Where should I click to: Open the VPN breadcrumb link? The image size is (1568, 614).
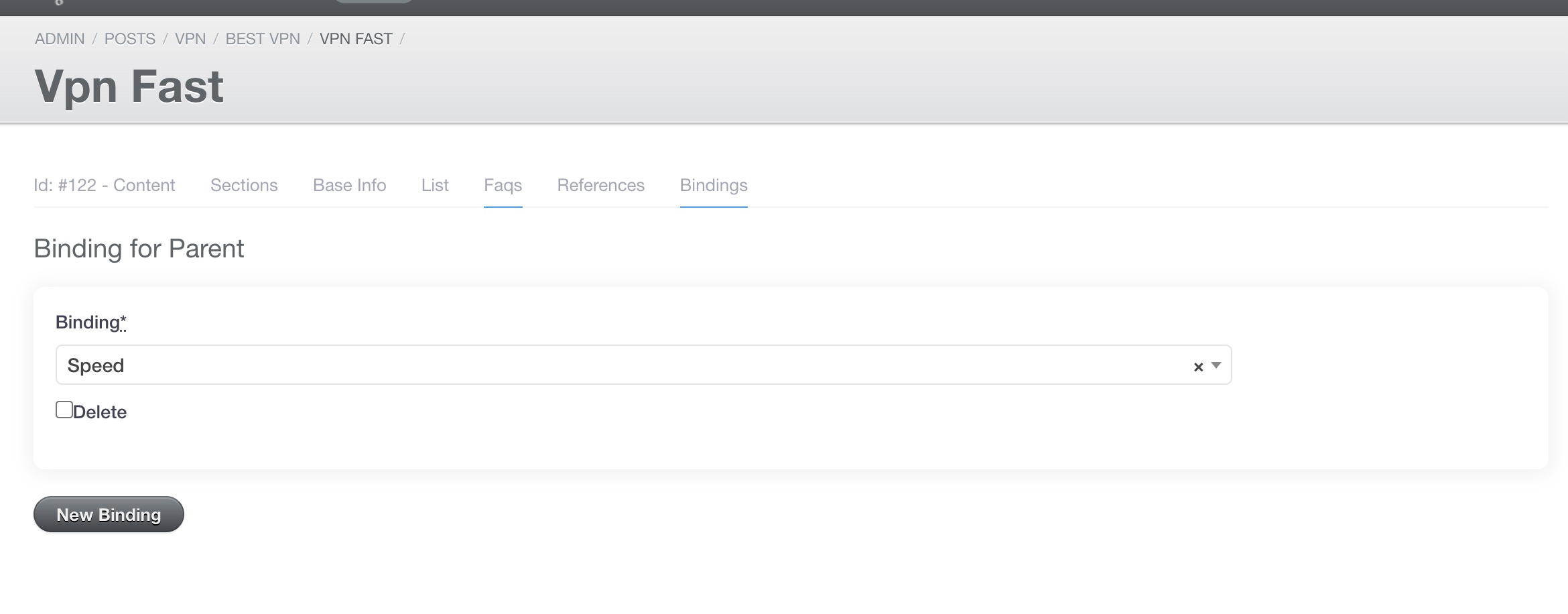(x=190, y=39)
